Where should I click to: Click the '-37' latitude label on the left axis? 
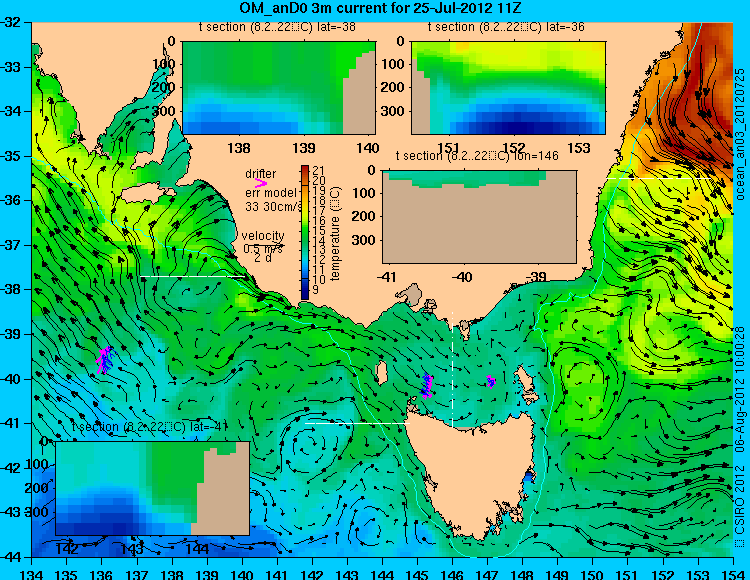coord(12,245)
